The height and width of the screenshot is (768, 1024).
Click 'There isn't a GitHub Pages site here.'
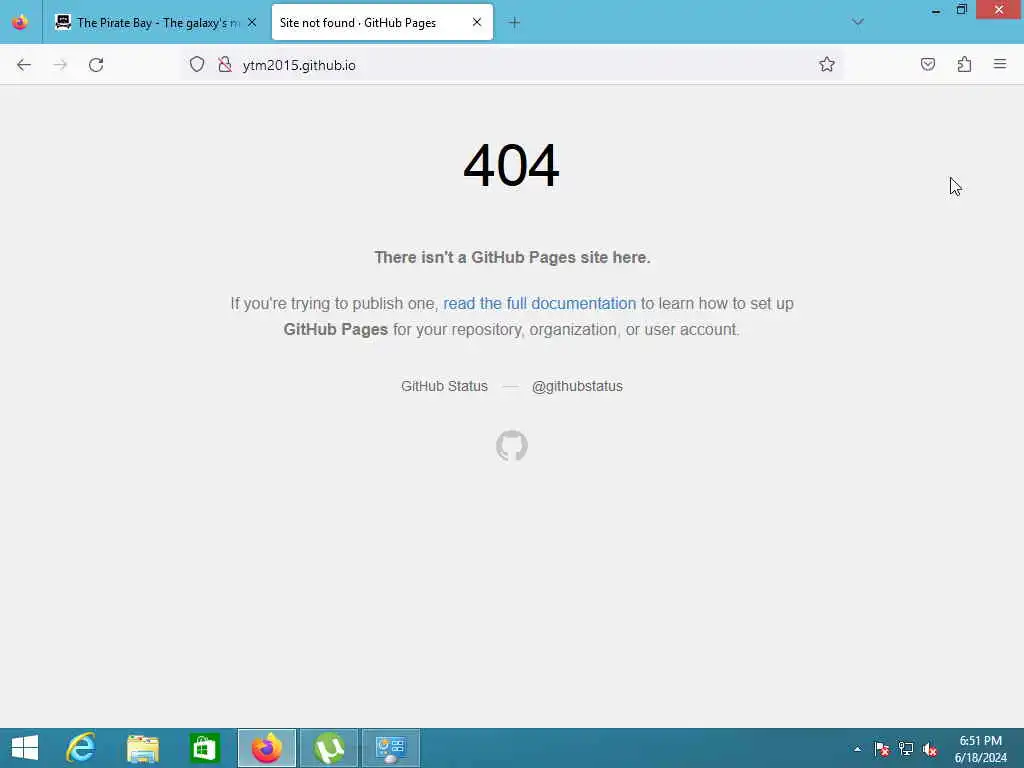[512, 257]
